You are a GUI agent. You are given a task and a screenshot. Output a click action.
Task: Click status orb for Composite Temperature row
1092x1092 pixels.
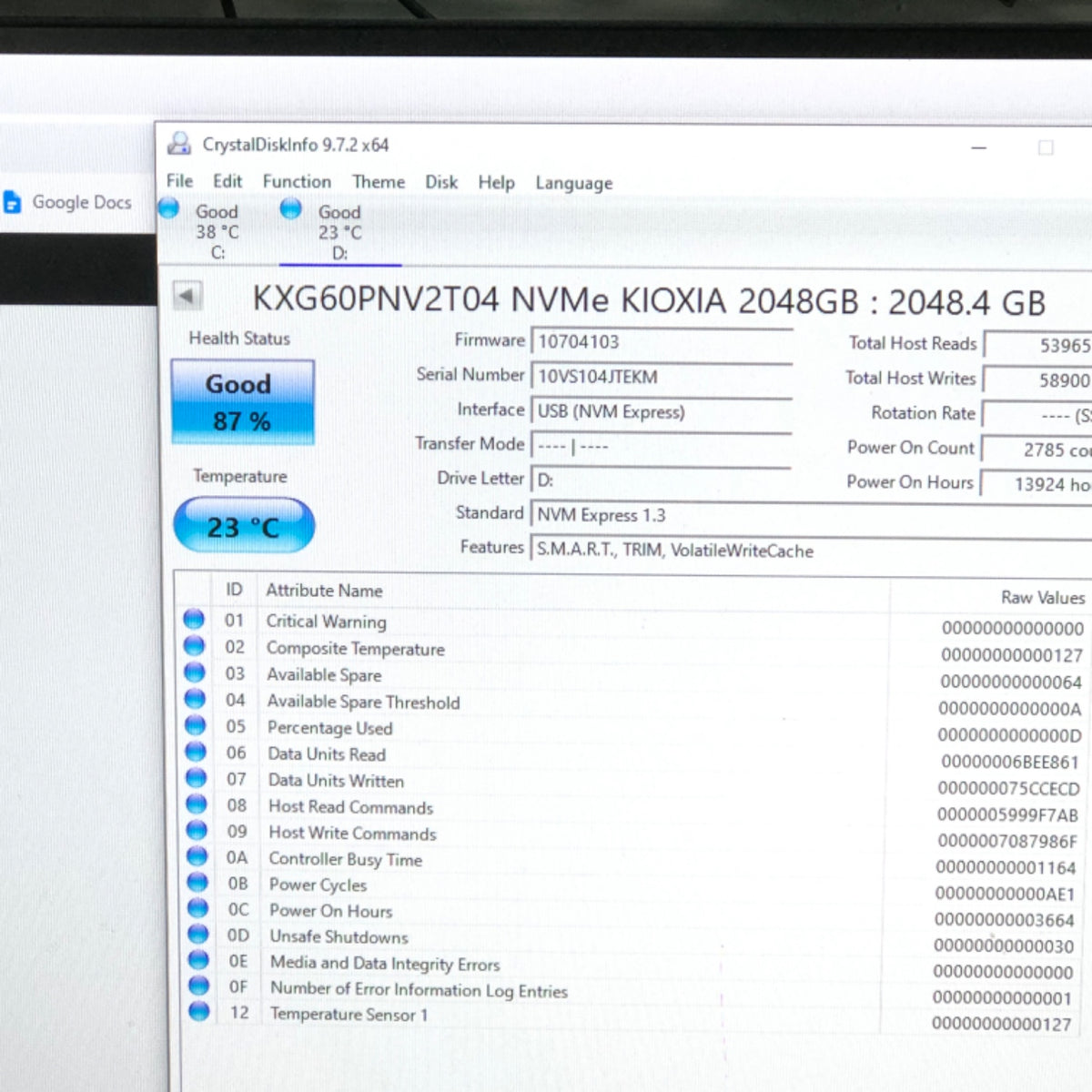click(x=195, y=645)
